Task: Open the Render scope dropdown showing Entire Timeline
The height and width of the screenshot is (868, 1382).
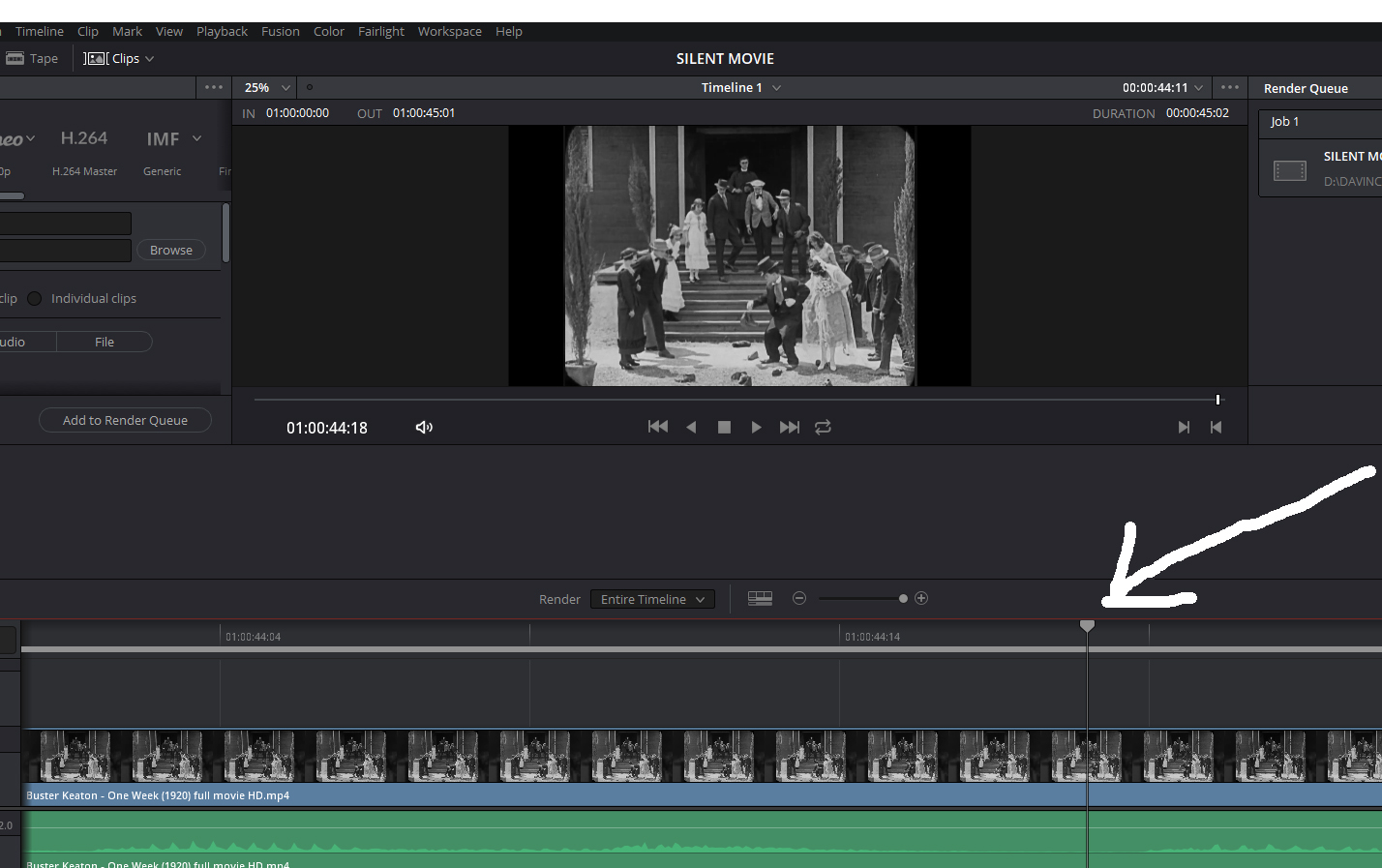Action: click(651, 598)
